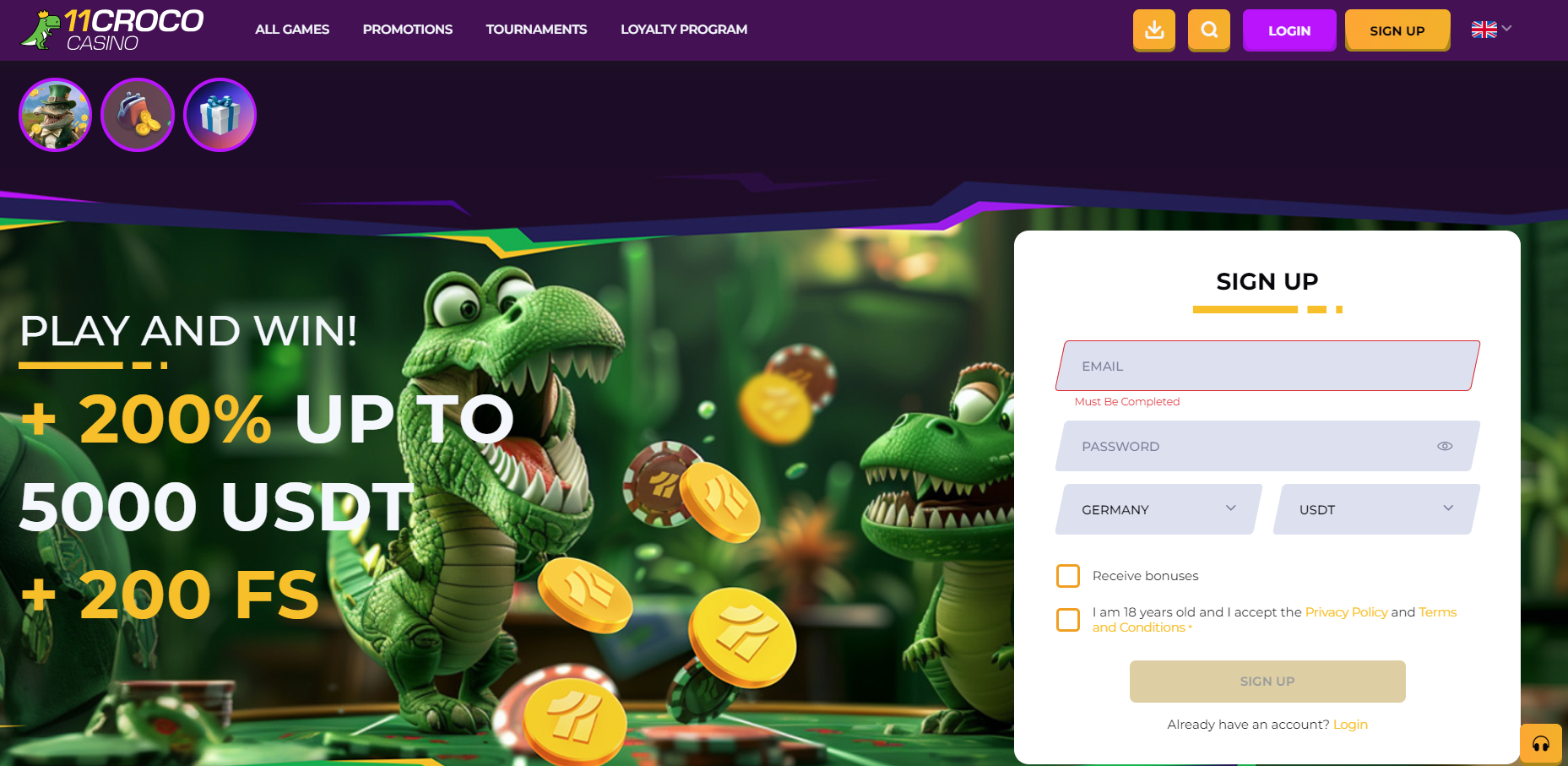1568x766 pixels.
Task: Open the crocodile leprechaun story circle
Action: pos(56,115)
